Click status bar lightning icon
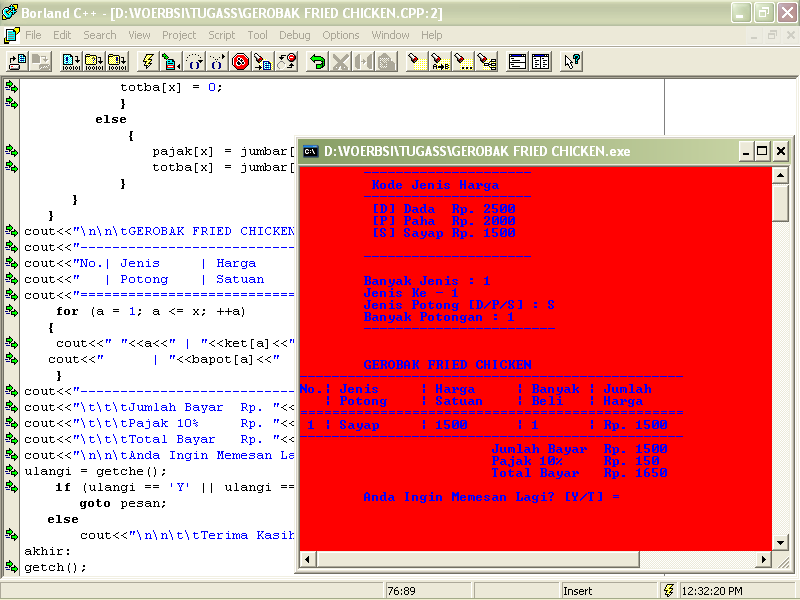Screen dimensions: 800x600 point(668,591)
